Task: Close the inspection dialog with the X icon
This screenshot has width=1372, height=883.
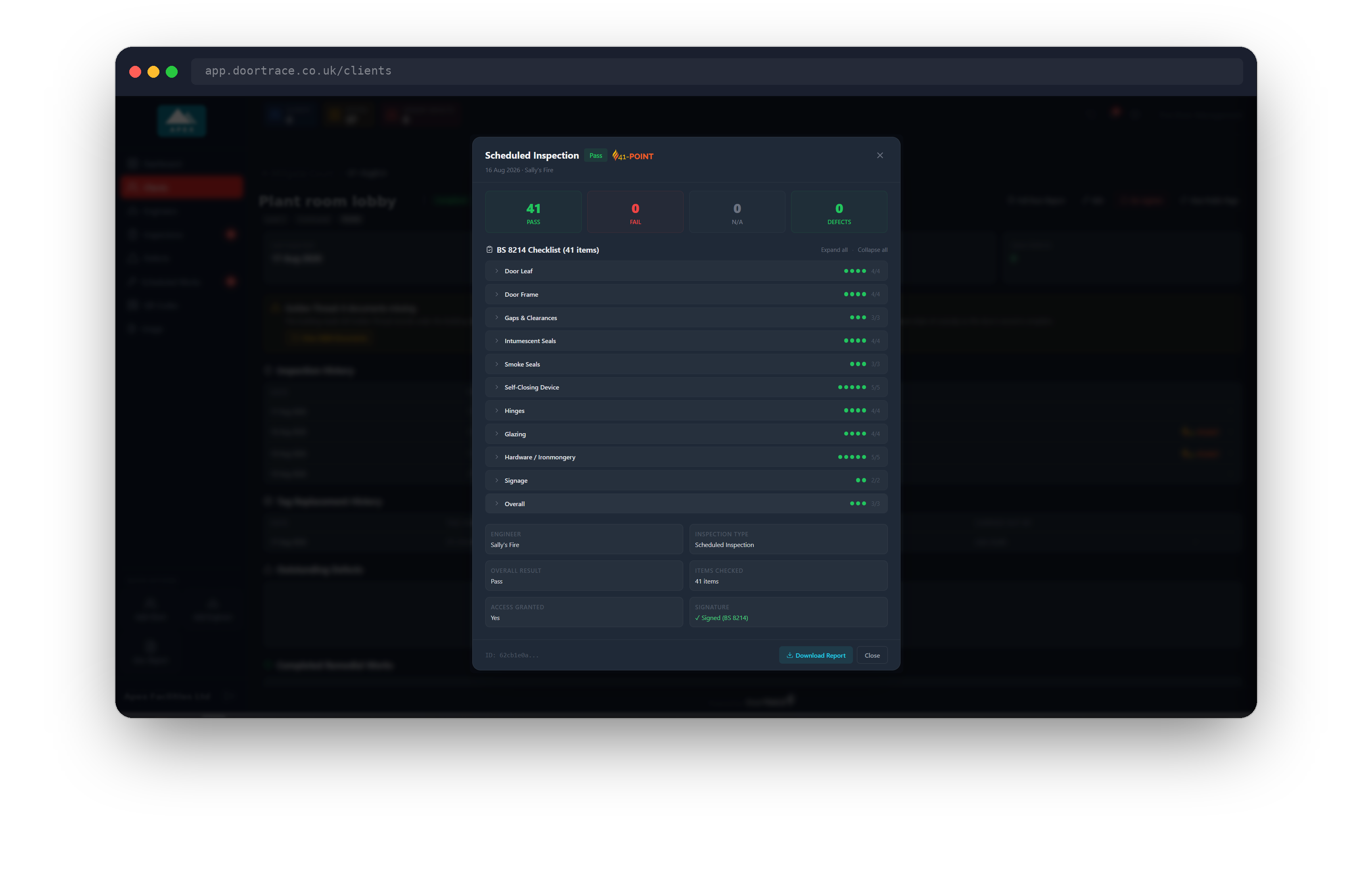Action: tap(880, 155)
